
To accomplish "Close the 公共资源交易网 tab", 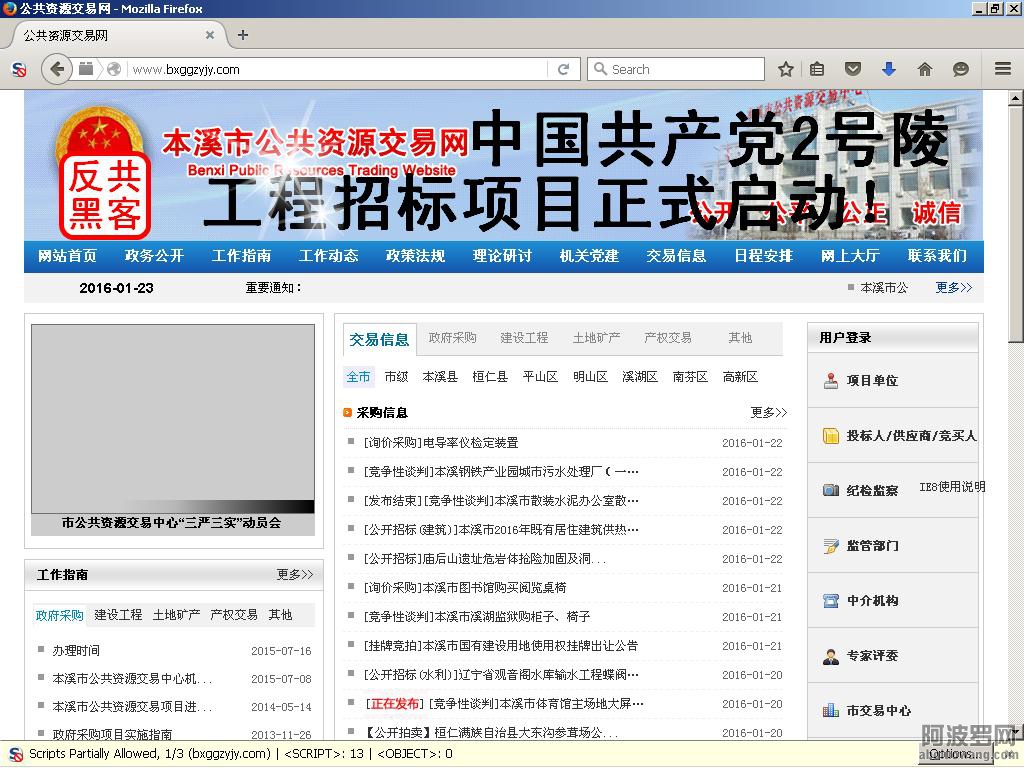I will tap(210, 35).
